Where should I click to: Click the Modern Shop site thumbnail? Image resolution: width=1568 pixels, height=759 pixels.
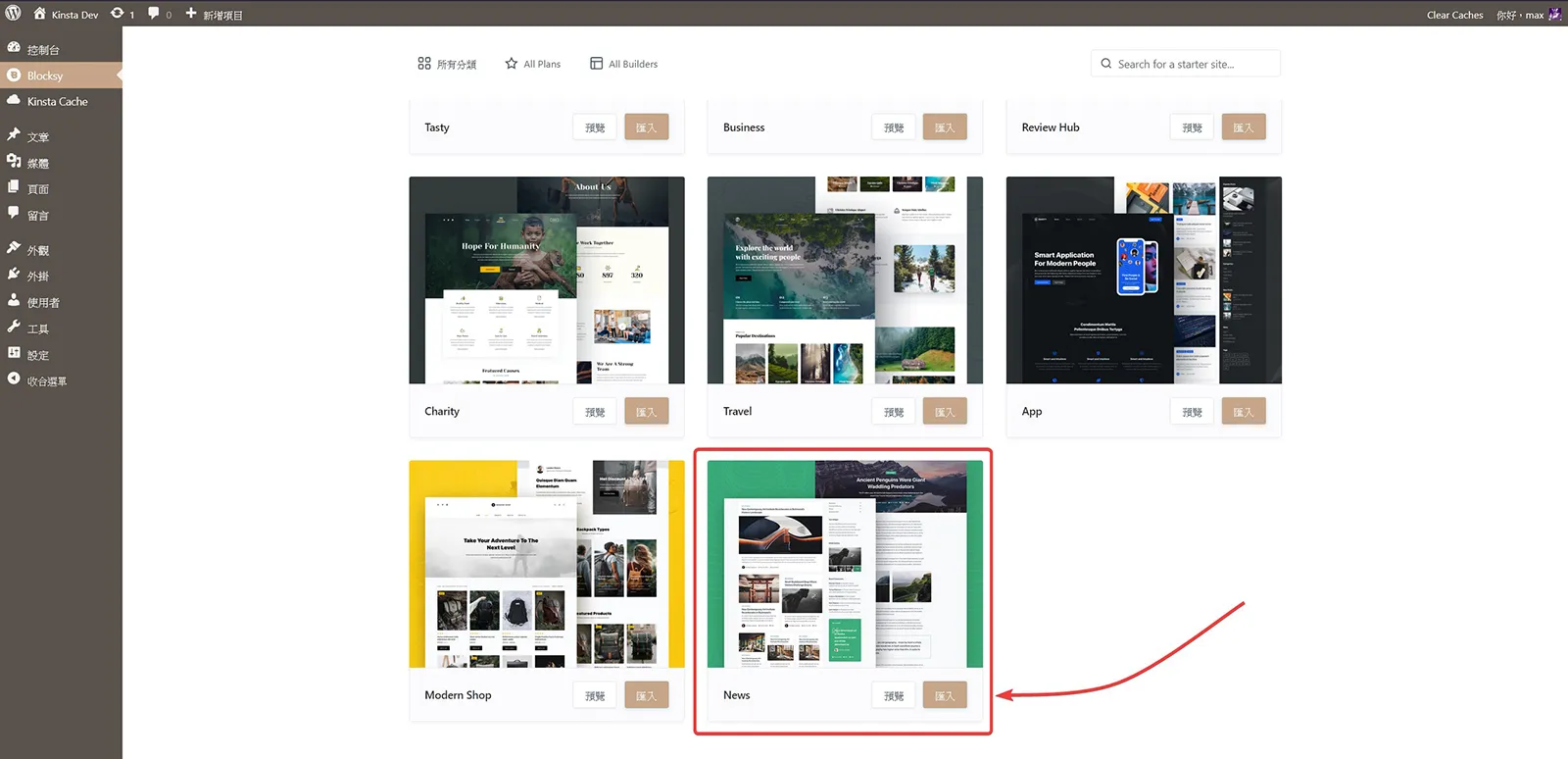547,564
